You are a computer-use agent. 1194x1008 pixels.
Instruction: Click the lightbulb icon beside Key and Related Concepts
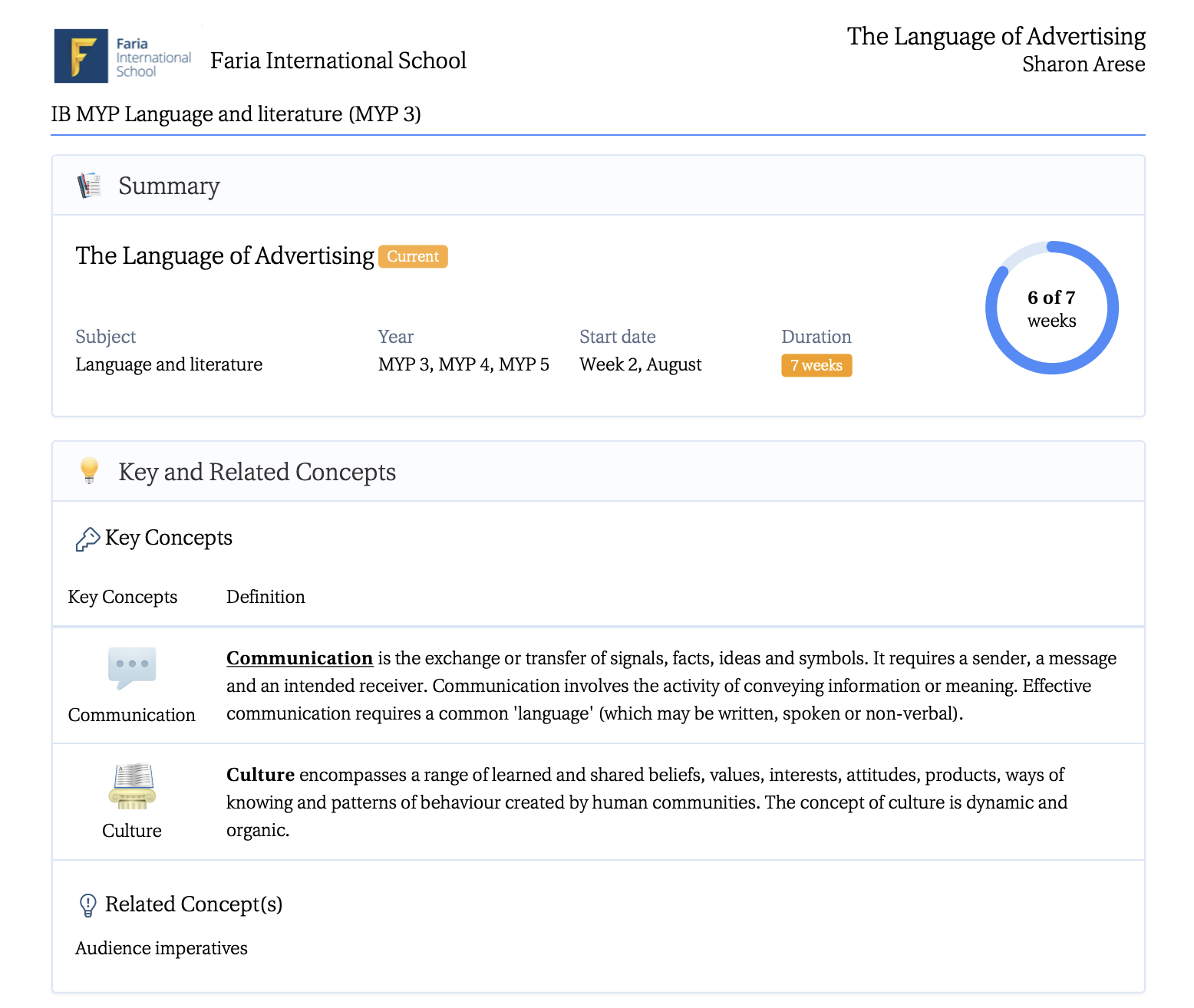(89, 471)
